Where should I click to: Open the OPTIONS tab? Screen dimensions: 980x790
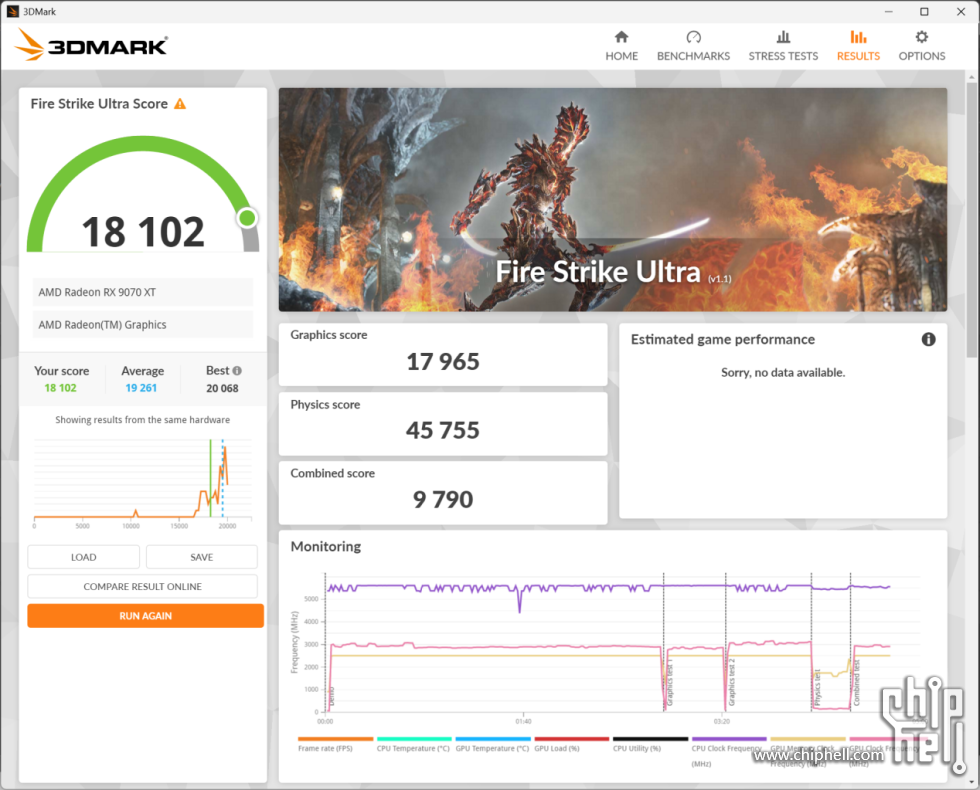(x=922, y=46)
